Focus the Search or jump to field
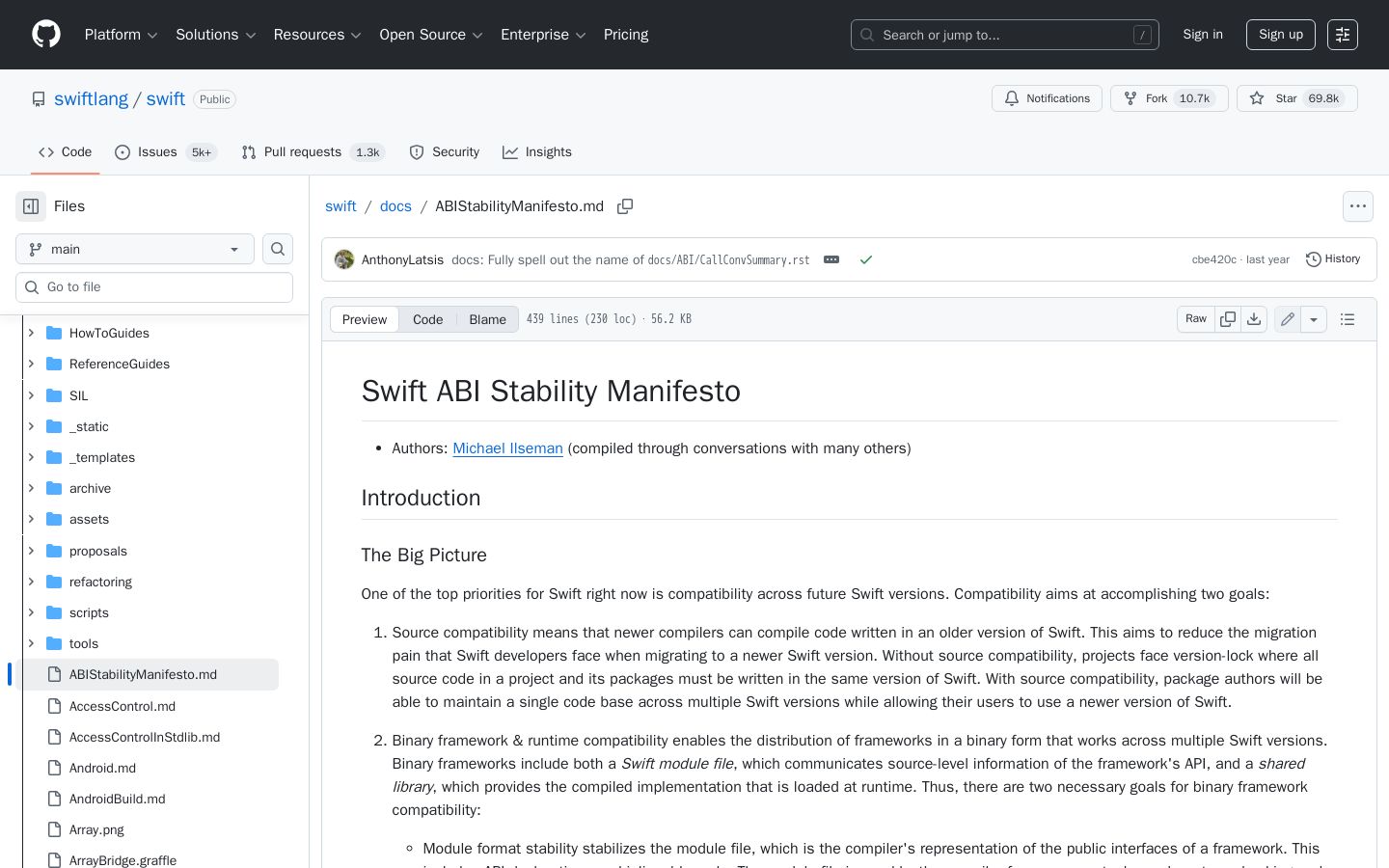 click(1005, 35)
